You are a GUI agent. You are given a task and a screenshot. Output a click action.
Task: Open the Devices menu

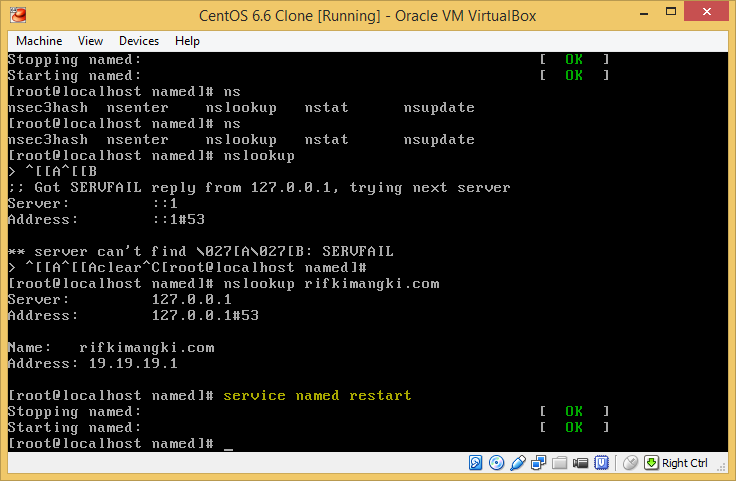pyautogui.click(x=139, y=41)
